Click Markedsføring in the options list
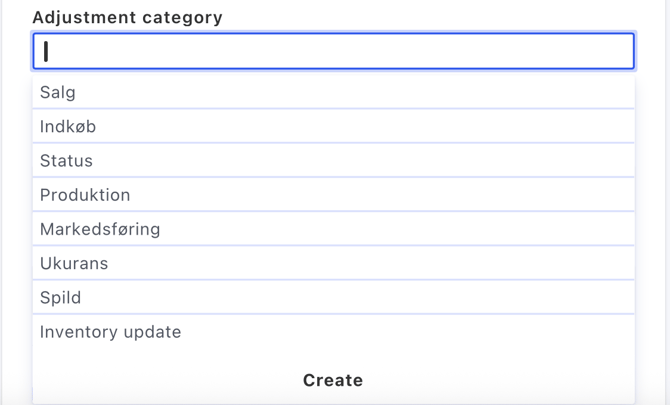The image size is (670, 405). [x=333, y=229]
